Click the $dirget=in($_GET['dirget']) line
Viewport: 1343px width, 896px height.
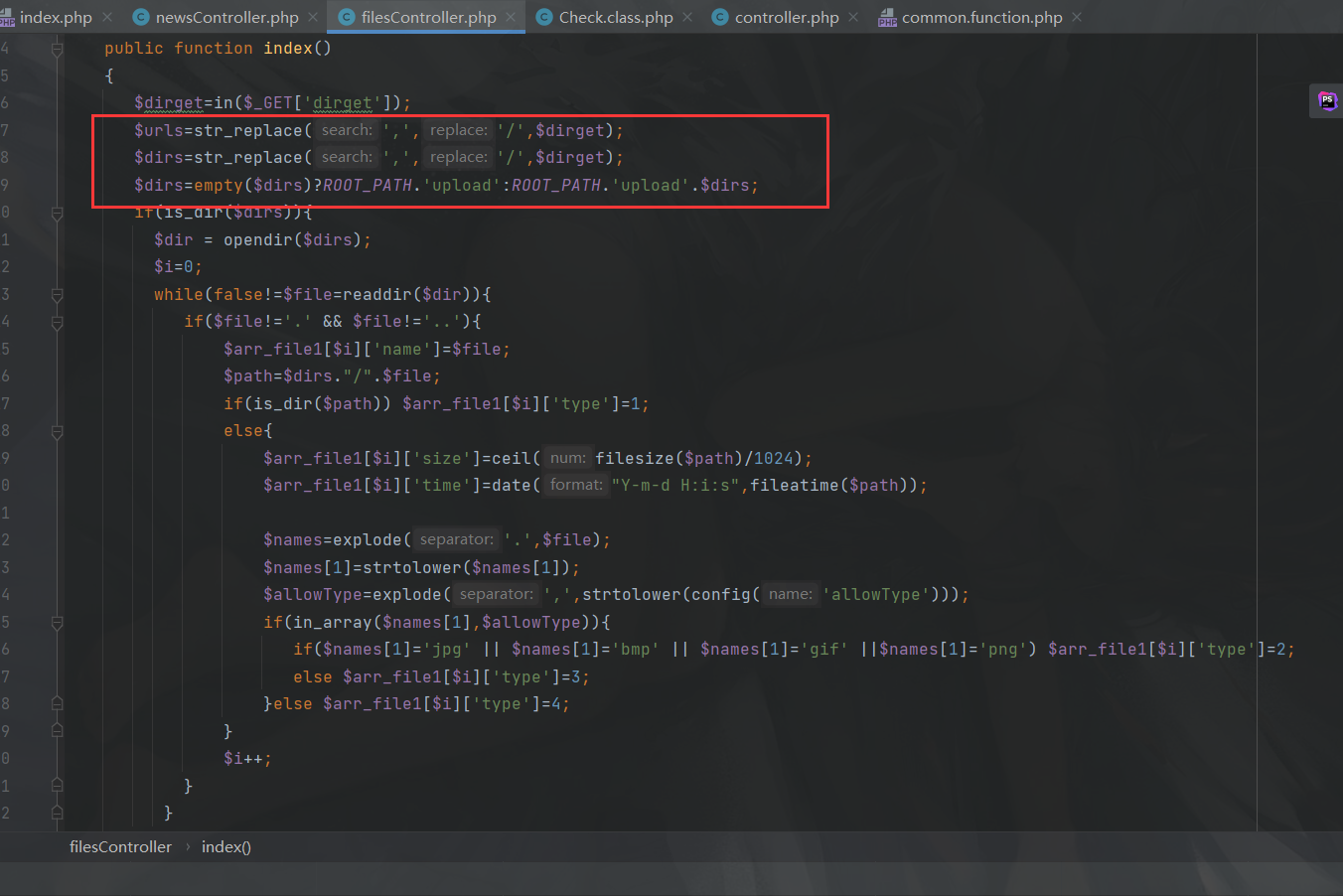click(272, 103)
